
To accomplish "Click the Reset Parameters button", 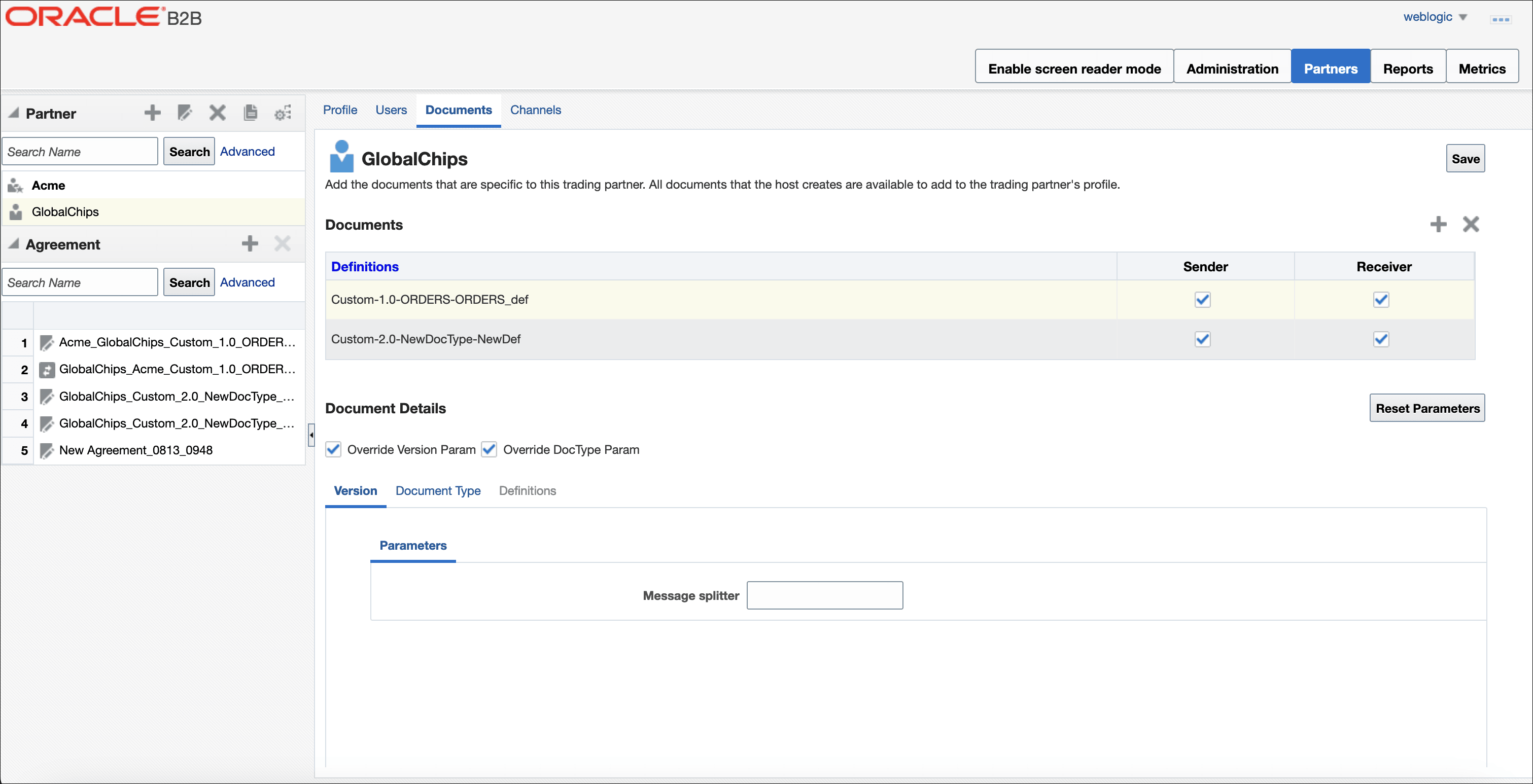I will coord(1427,408).
